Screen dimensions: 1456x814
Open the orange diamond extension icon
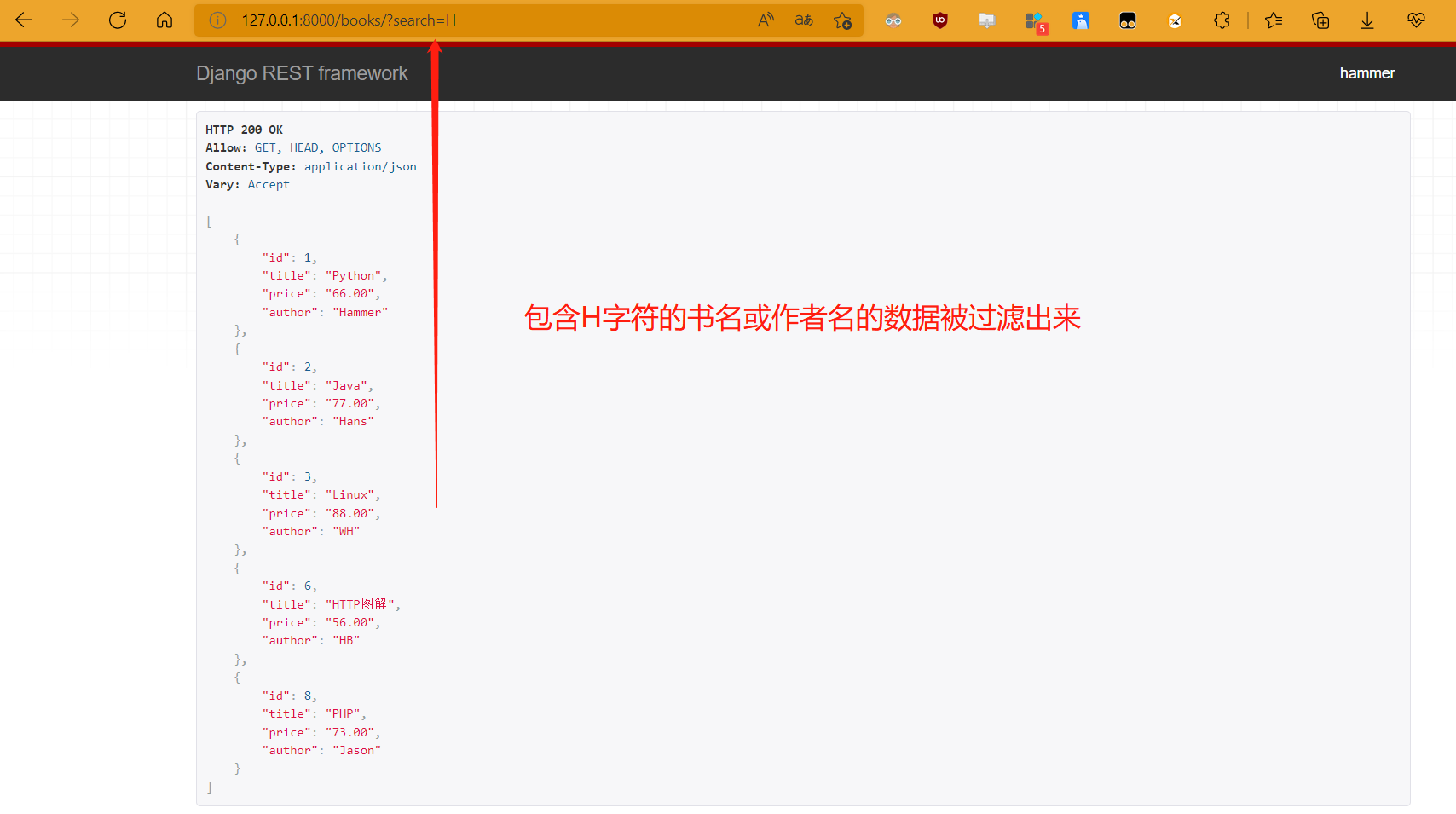click(1175, 20)
